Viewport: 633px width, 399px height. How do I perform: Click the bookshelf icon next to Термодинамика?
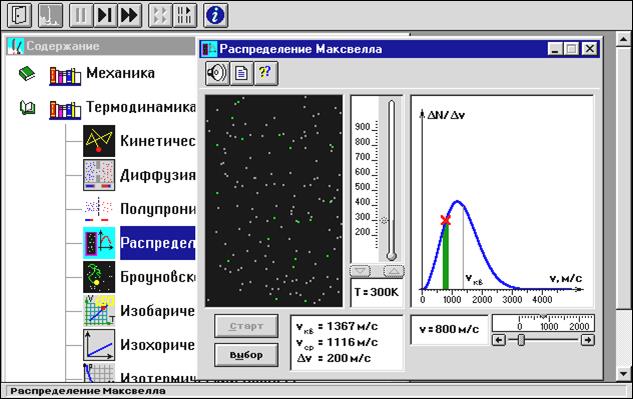point(65,110)
